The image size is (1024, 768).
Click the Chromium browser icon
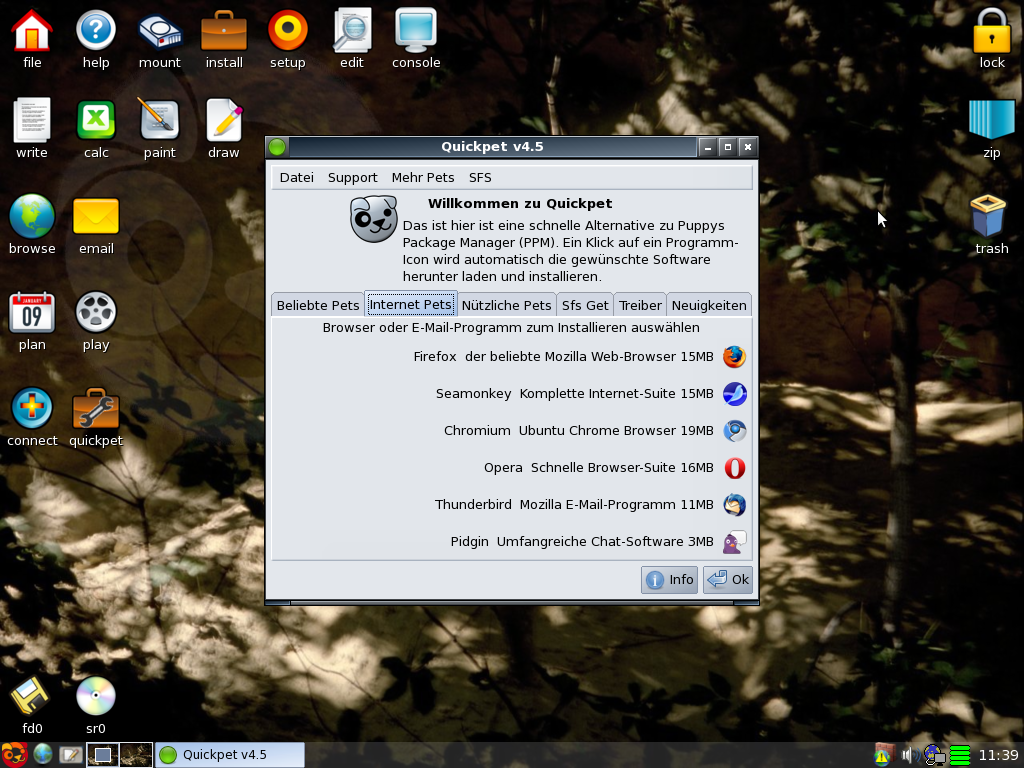[734, 431]
